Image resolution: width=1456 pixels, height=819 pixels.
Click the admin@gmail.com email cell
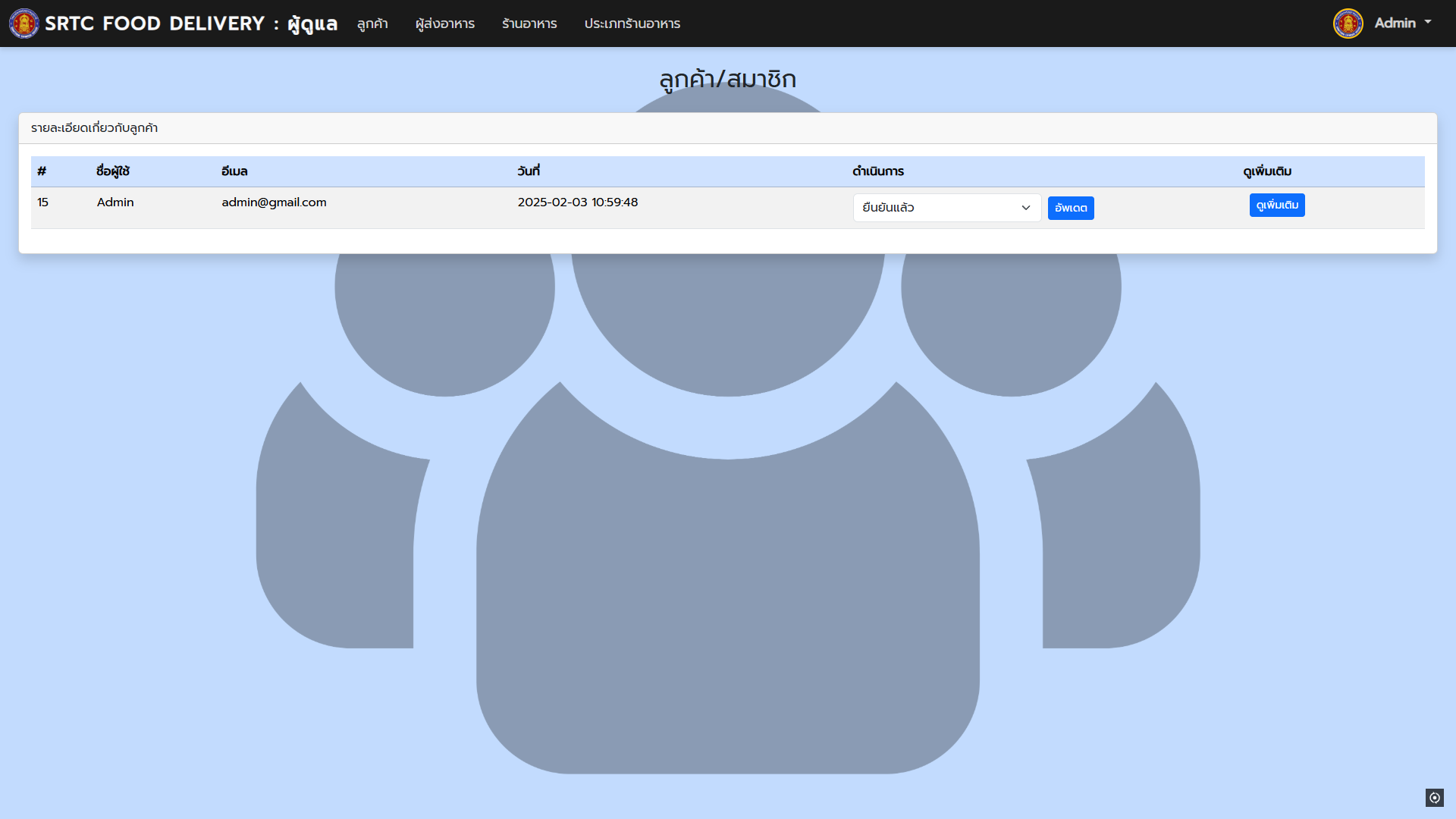click(274, 202)
